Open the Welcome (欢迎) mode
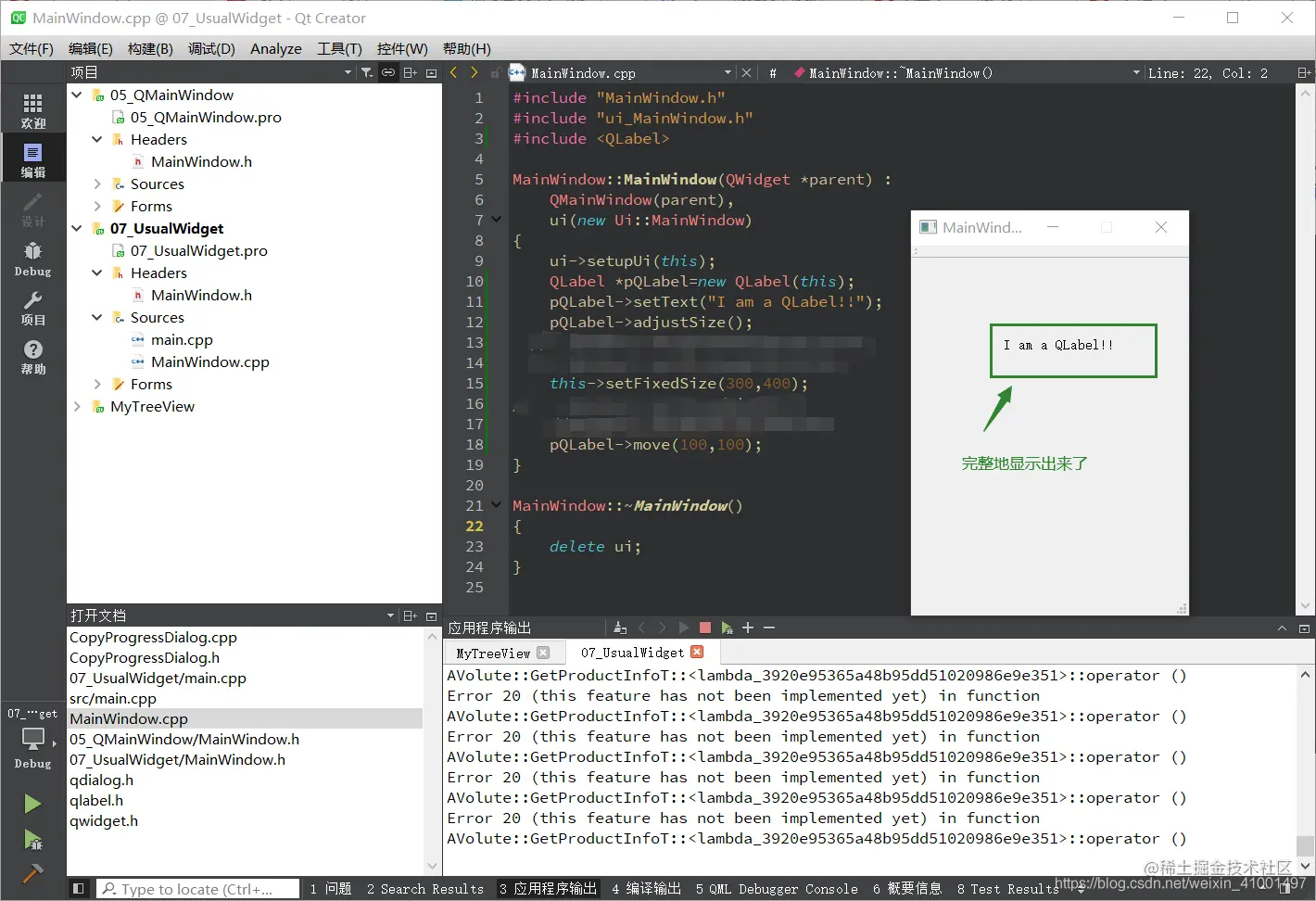Viewport: 1316px width, 901px height. (32, 110)
